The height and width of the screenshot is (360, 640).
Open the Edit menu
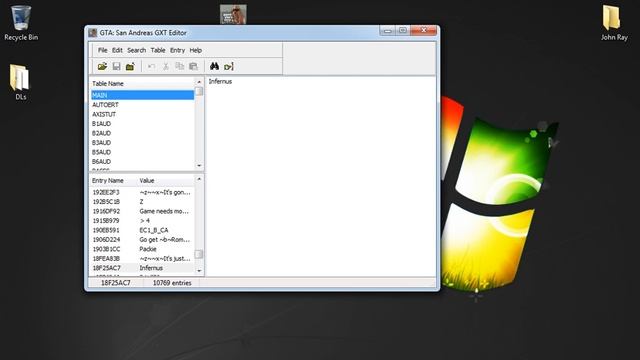point(117,50)
